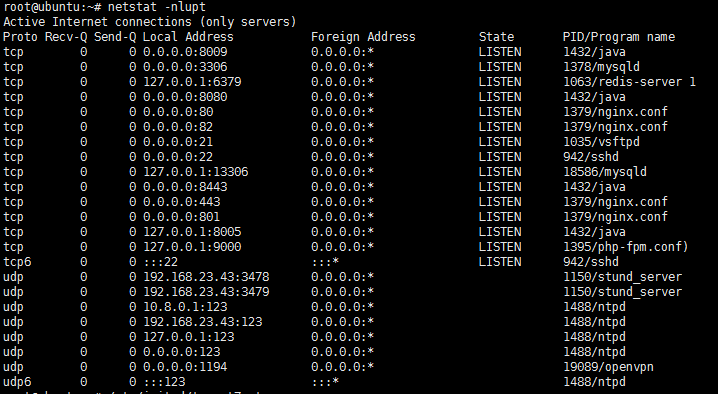Select local address 0.0.0.0:443
The width and height of the screenshot is (718, 394).
click(182, 202)
